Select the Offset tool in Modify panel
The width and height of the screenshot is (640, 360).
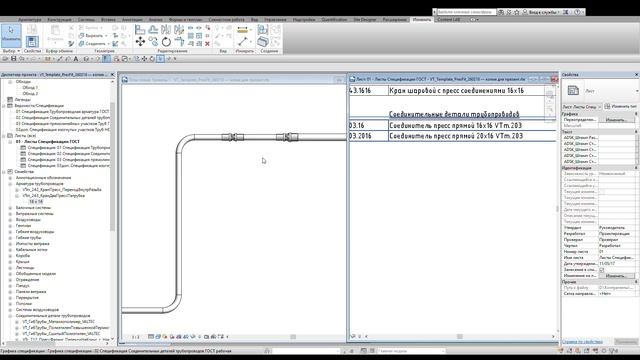tap(153, 29)
